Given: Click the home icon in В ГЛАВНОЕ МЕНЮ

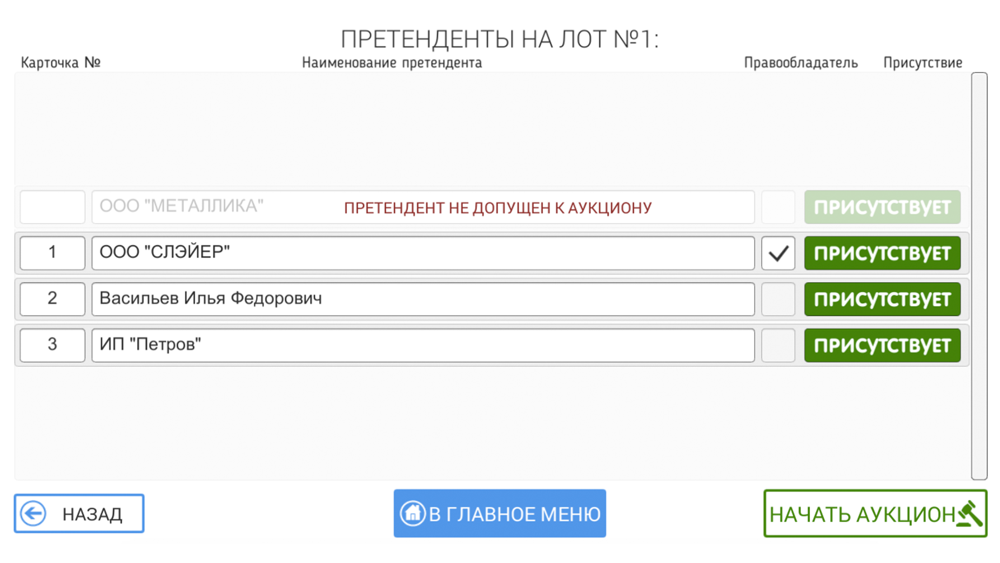Looking at the screenshot, I should coord(413,513).
